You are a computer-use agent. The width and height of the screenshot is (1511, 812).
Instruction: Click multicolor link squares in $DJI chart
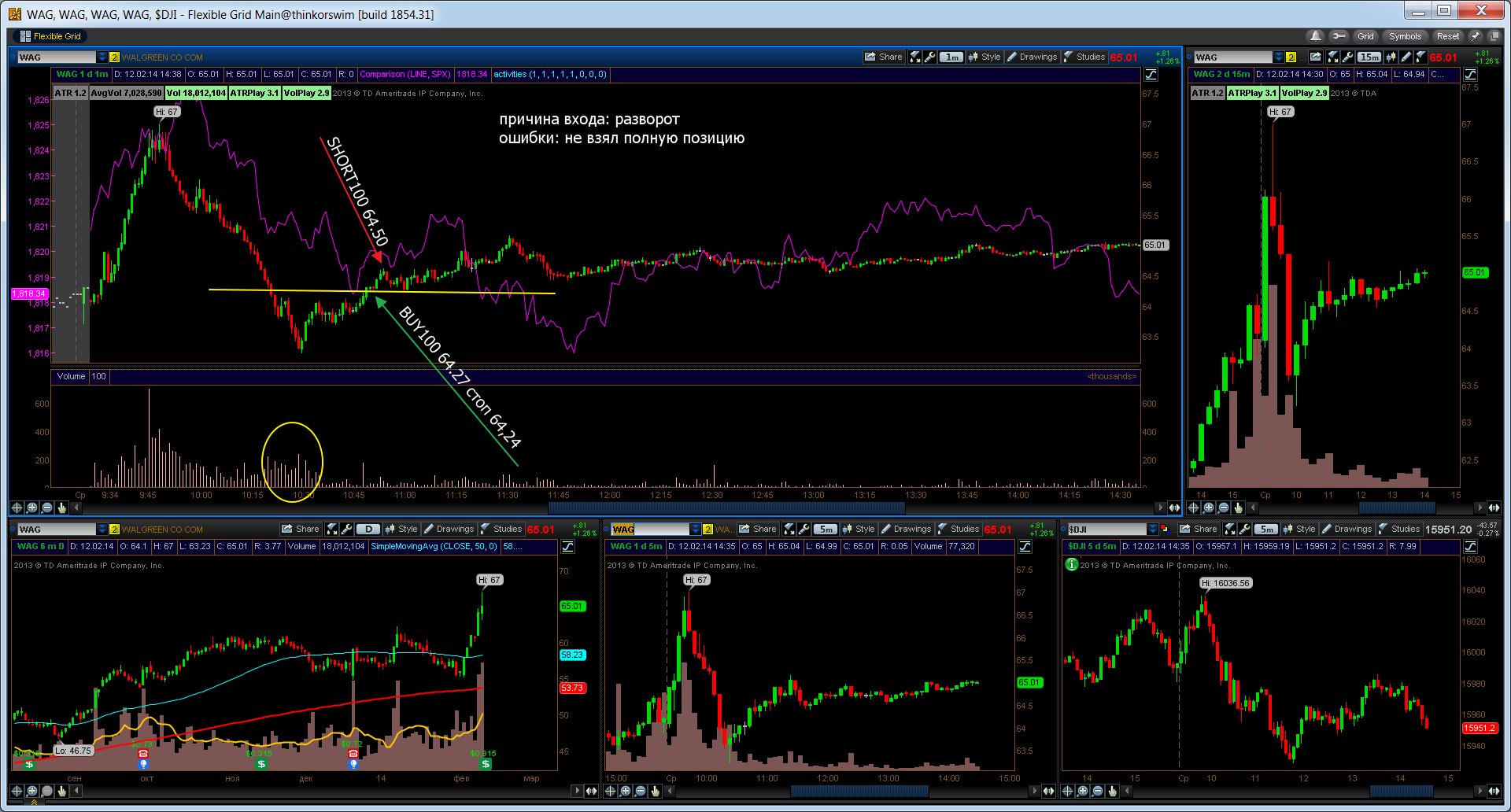[x=1165, y=530]
